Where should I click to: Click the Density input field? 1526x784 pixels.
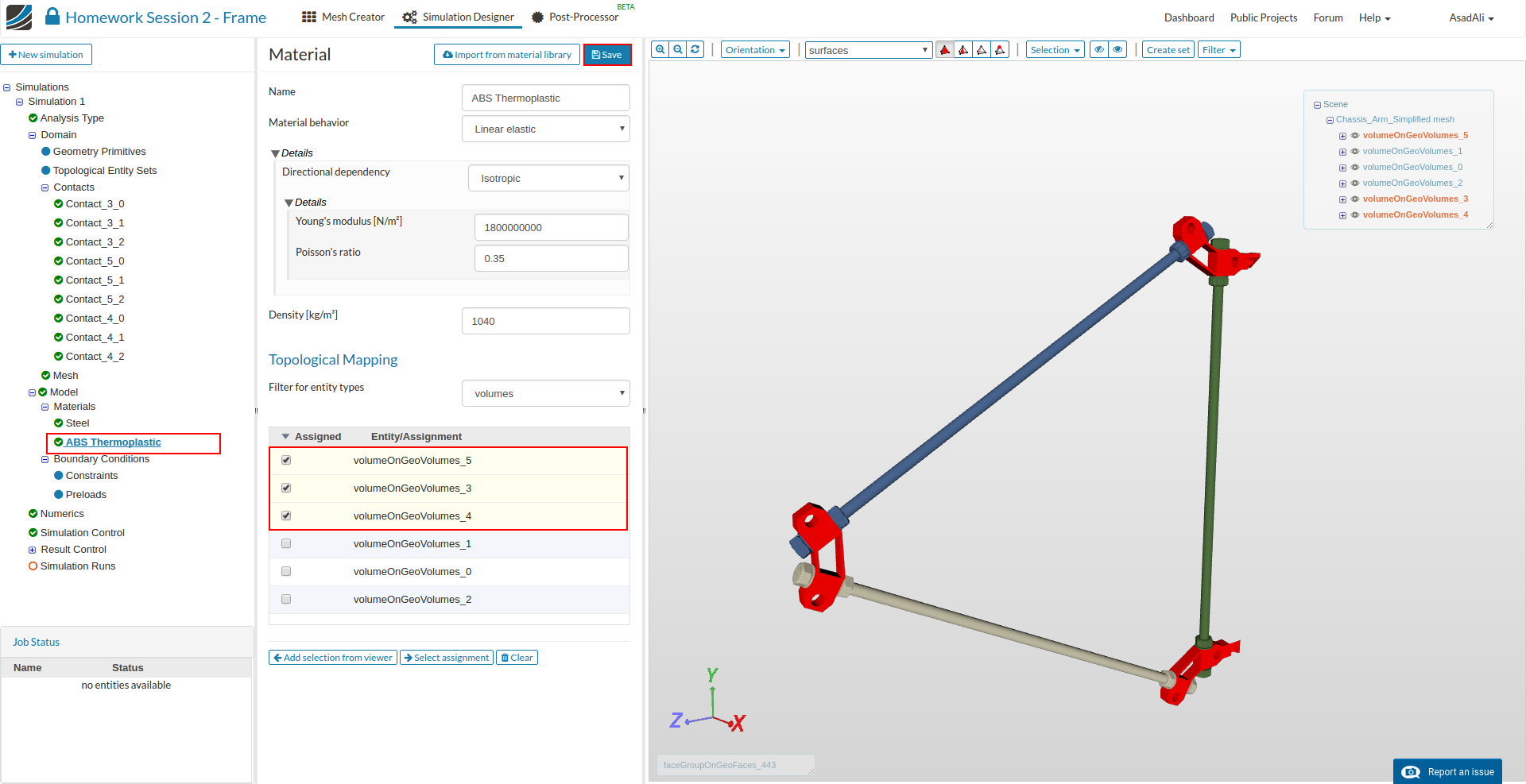click(x=546, y=321)
